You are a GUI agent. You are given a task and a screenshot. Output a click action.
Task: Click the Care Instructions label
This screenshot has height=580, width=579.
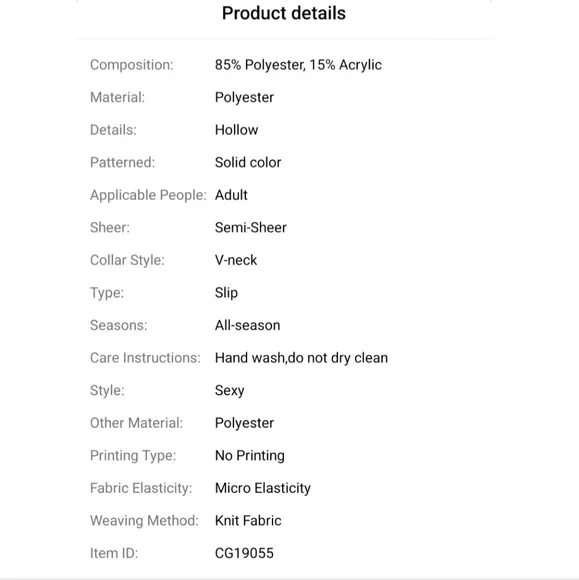click(145, 358)
